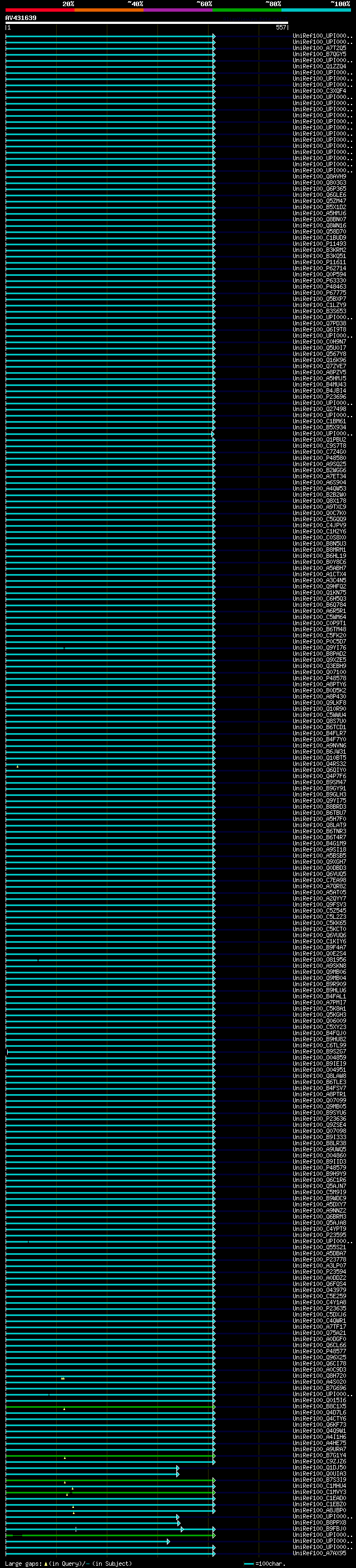The height and width of the screenshot is (1568, 356).
Task: Open hit UniRef100_P48579
Action: coord(319,1168)
